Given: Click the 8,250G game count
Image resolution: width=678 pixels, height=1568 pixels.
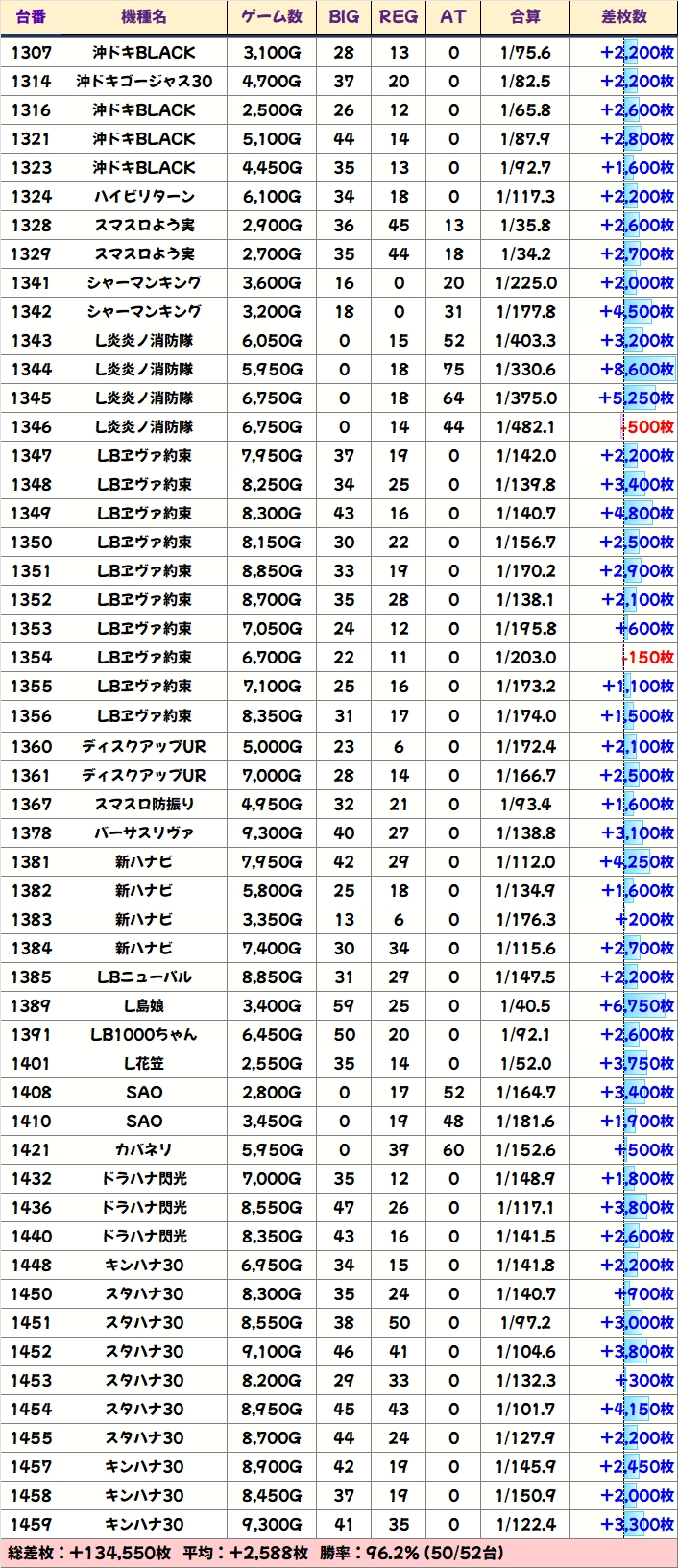Looking at the screenshot, I should (x=272, y=484).
